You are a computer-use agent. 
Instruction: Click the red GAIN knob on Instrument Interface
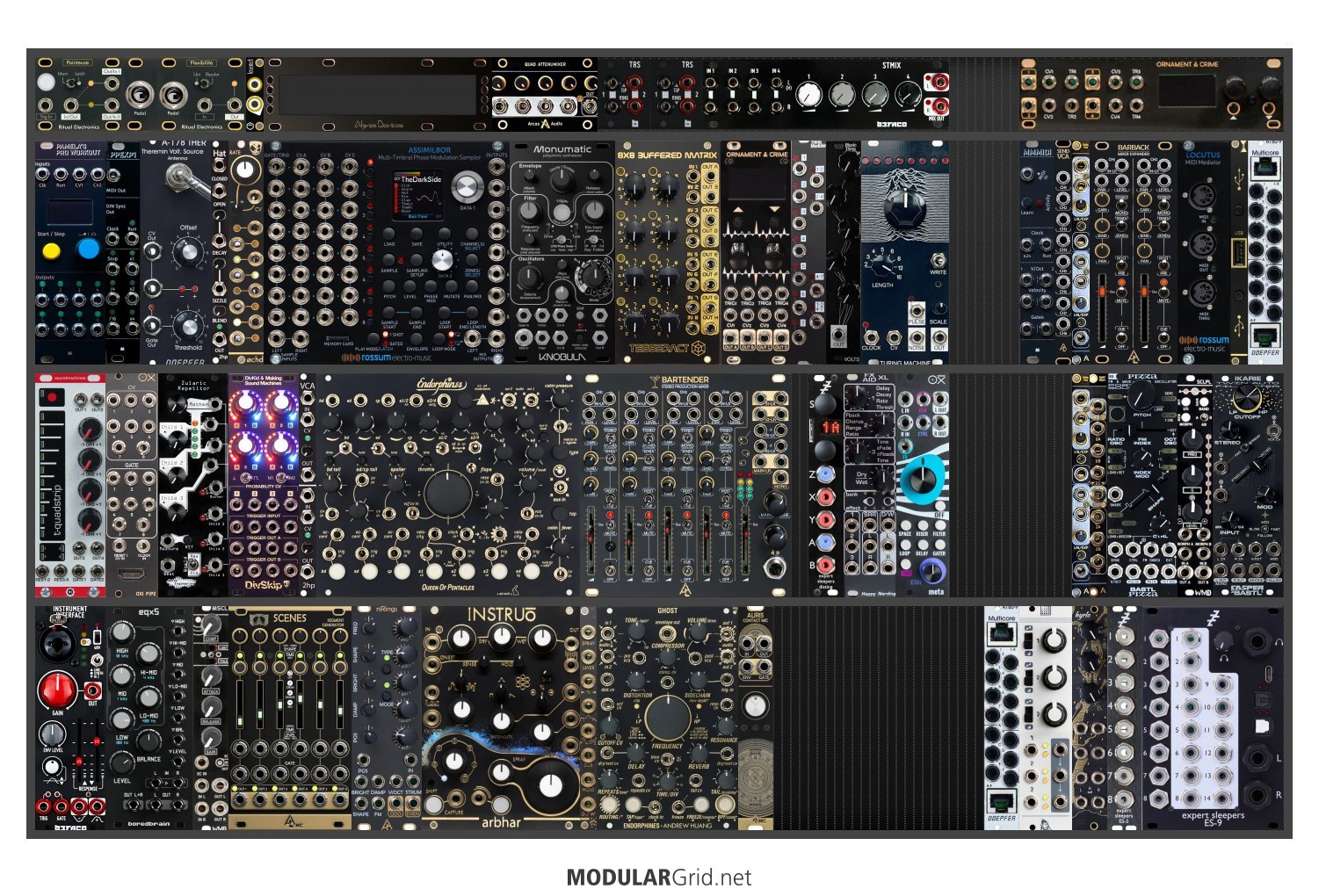pyautogui.click(x=57, y=691)
